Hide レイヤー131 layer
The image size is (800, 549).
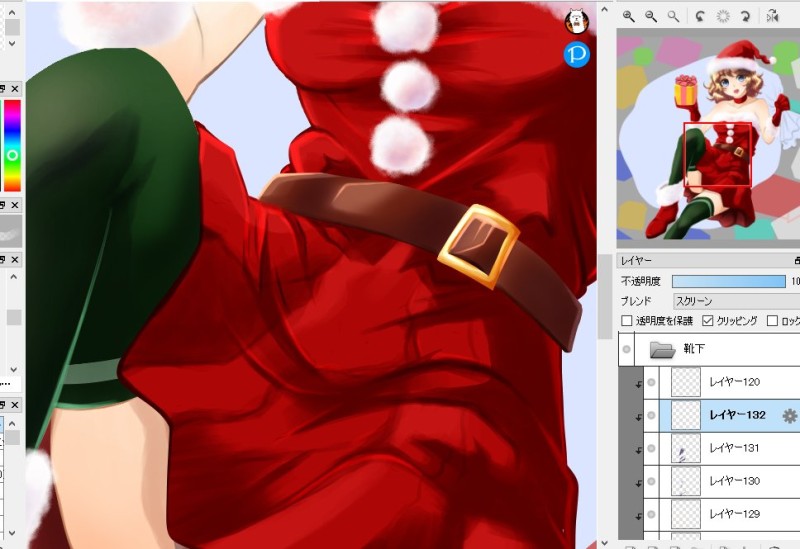point(651,448)
